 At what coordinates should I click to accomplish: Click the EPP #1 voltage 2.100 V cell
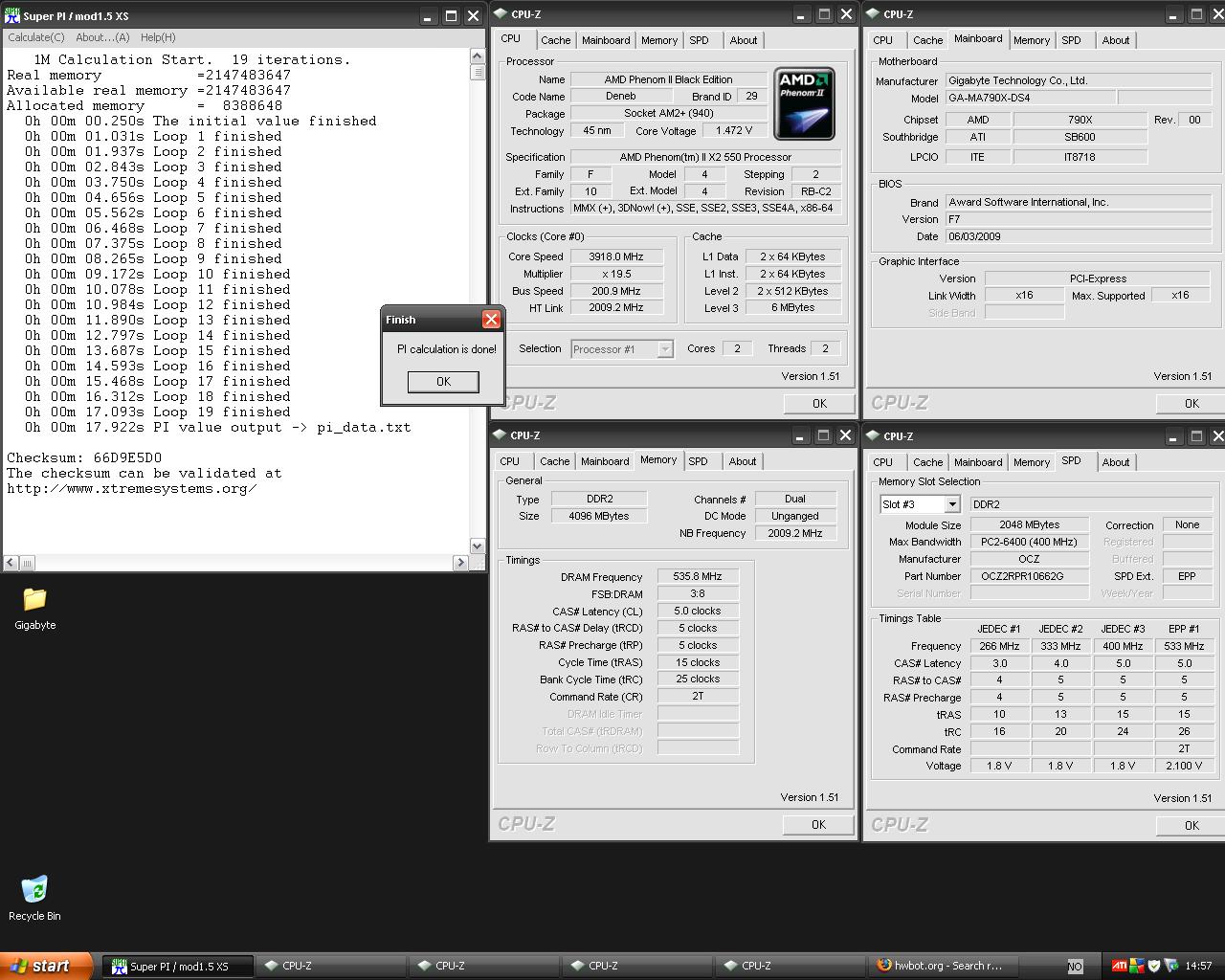pyautogui.click(x=1184, y=766)
